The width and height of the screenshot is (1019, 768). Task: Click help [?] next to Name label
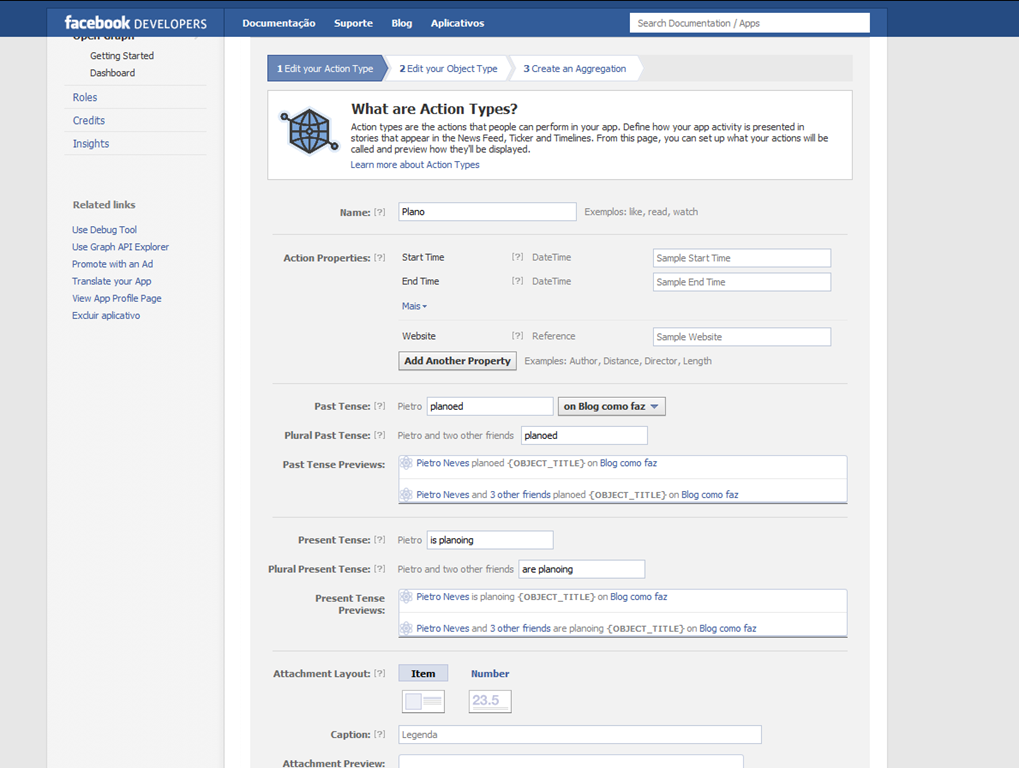point(380,212)
